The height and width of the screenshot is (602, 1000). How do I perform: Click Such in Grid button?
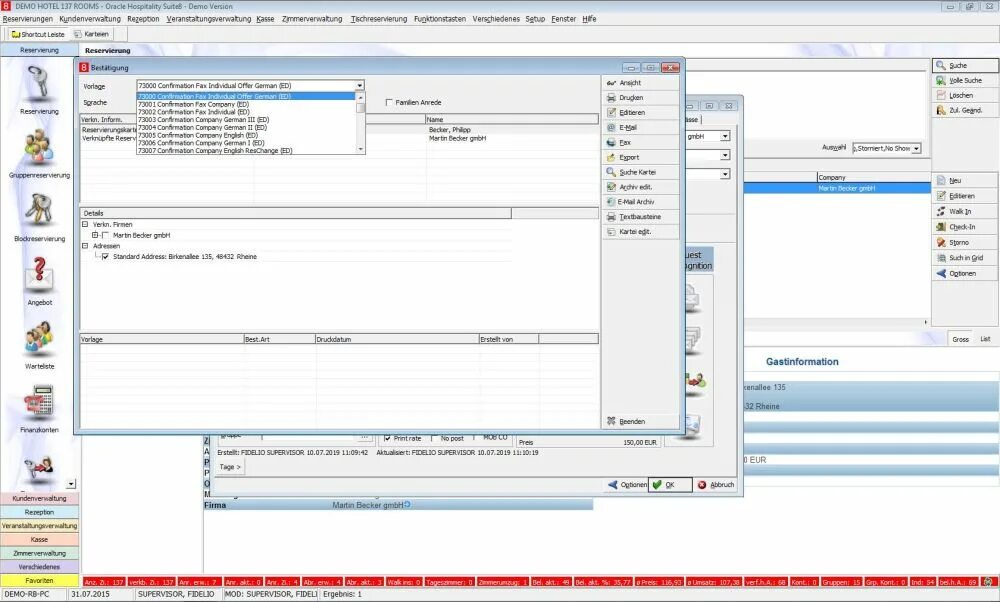[965, 258]
